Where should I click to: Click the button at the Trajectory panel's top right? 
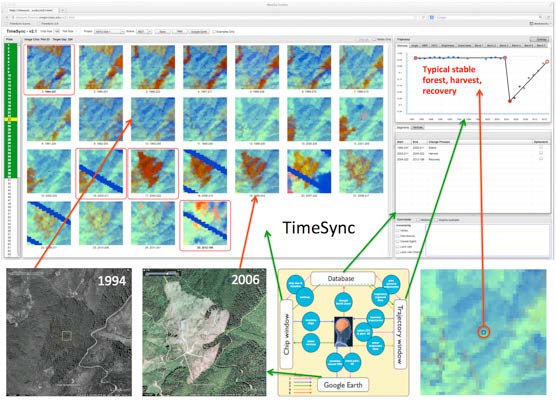[539, 39]
